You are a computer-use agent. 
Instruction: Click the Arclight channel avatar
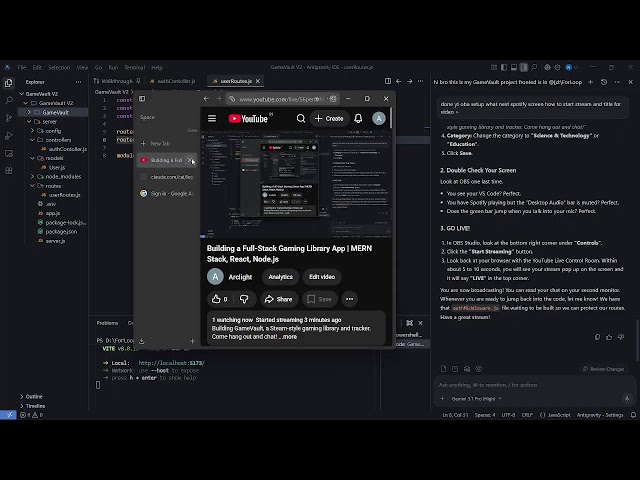(x=215, y=277)
